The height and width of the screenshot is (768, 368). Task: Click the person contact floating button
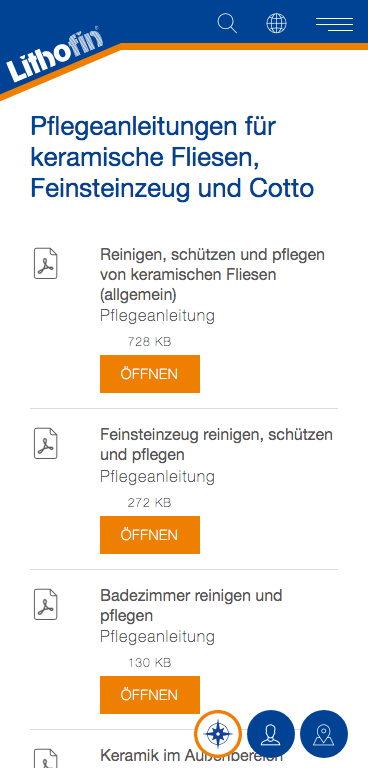(x=271, y=734)
